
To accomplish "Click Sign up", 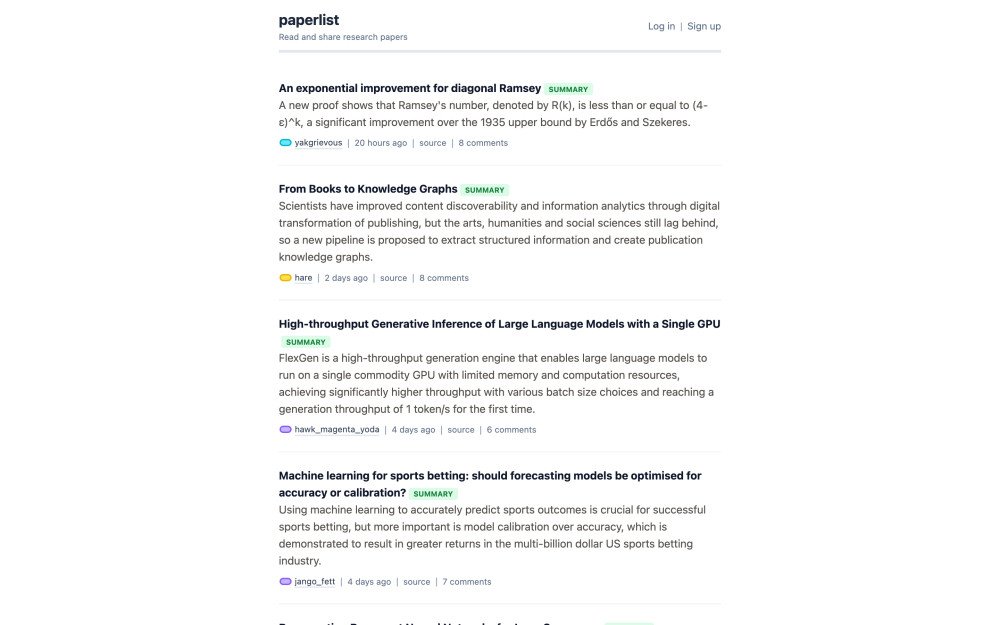I will tap(701, 26).
